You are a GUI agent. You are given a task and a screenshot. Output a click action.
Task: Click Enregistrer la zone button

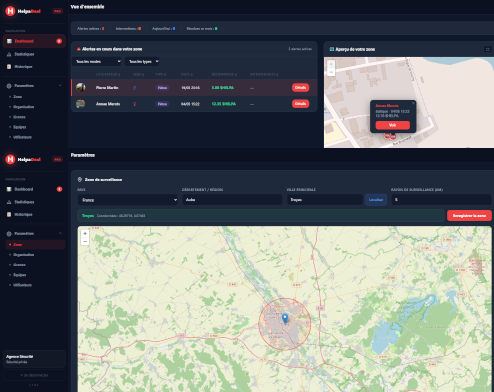[x=469, y=216]
